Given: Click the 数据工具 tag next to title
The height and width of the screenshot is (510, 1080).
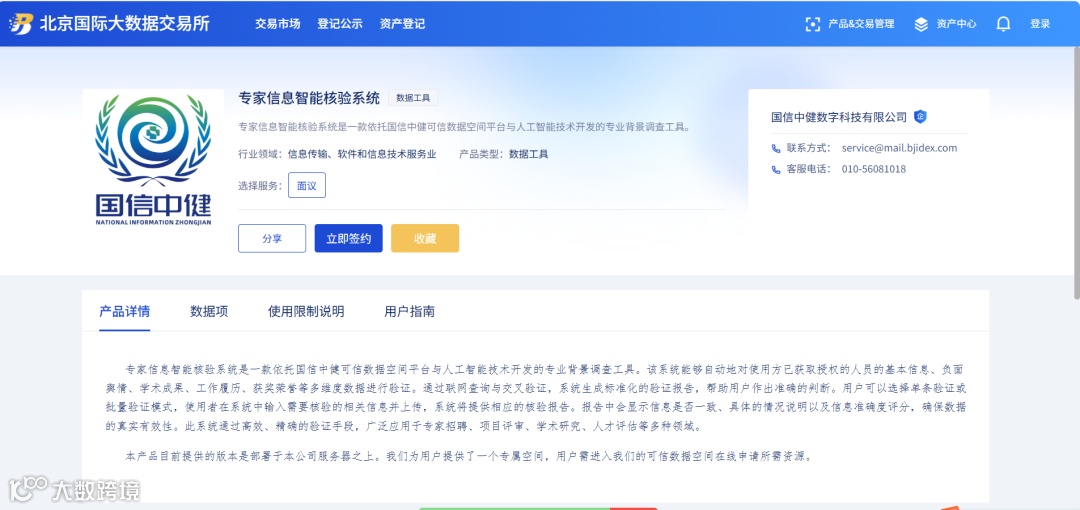Looking at the screenshot, I should click(x=413, y=98).
